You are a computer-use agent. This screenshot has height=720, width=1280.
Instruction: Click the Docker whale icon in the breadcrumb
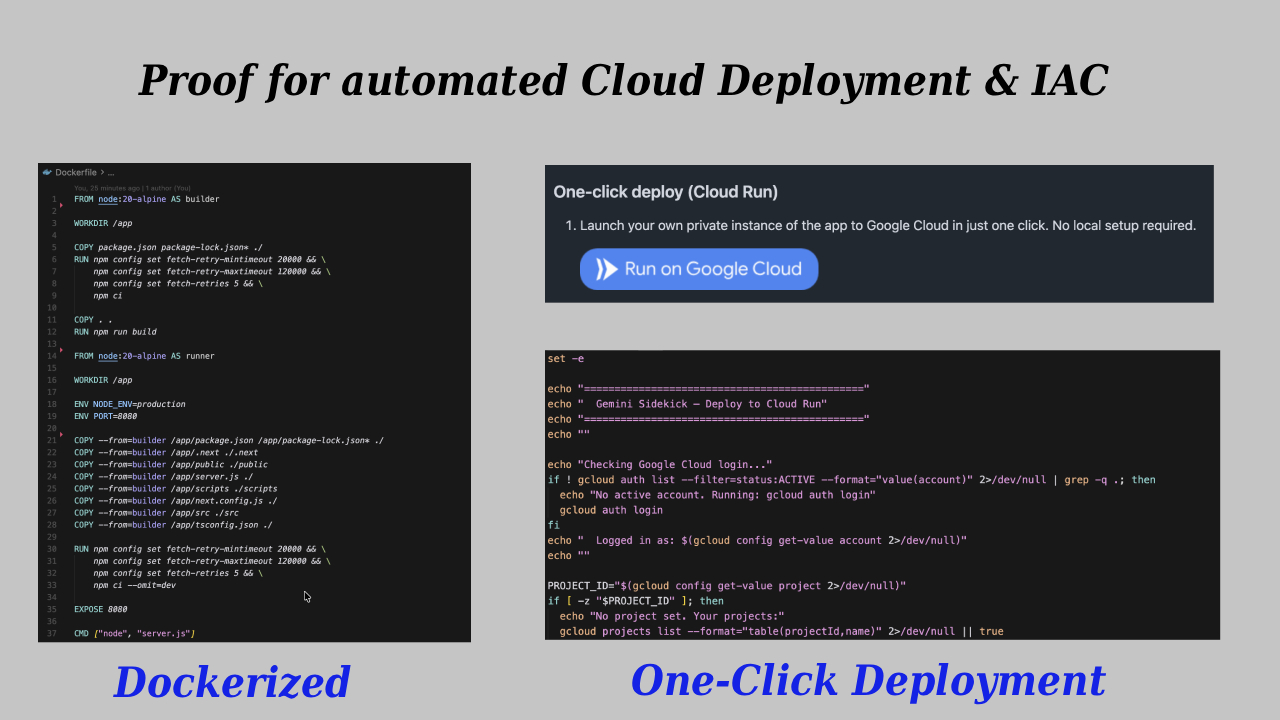[x=47, y=173]
